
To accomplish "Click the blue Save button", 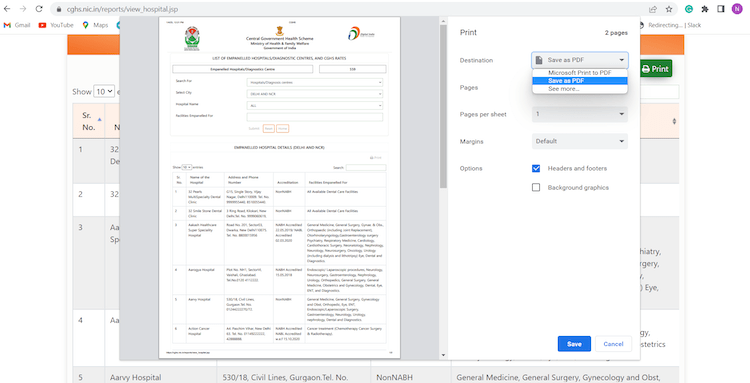I will point(574,344).
